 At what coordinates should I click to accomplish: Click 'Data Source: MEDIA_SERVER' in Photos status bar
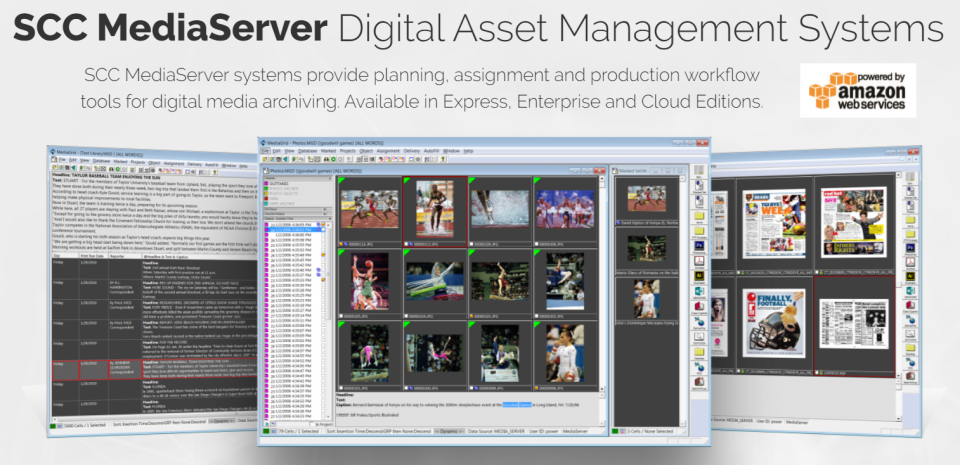(x=497, y=431)
